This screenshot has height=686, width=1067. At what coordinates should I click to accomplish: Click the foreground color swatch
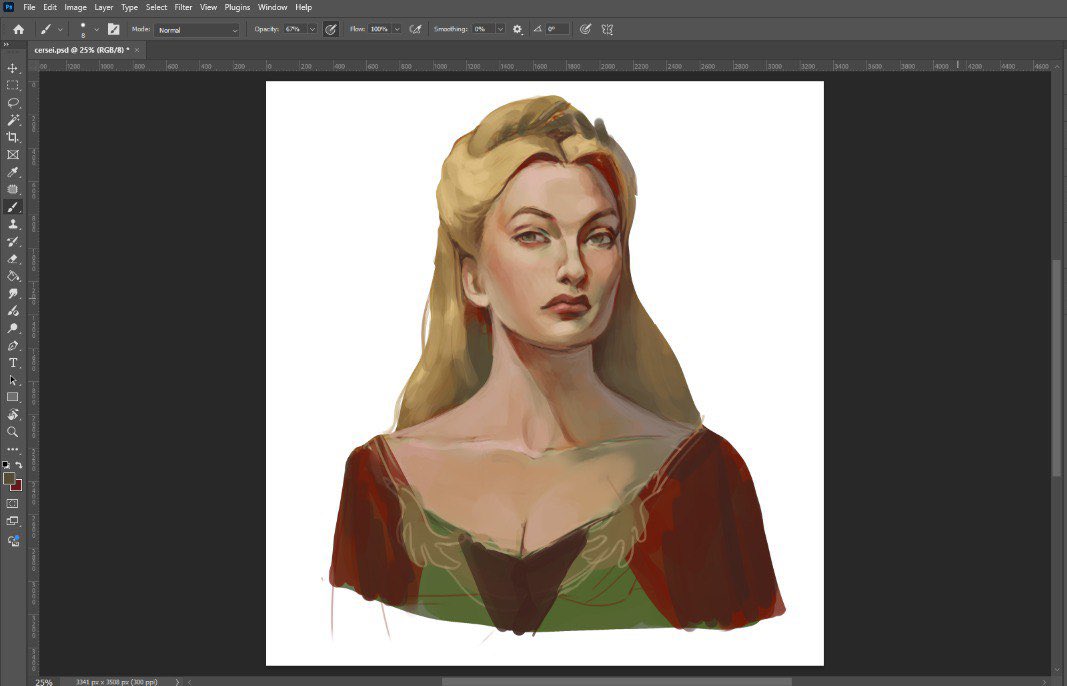pos(10,478)
